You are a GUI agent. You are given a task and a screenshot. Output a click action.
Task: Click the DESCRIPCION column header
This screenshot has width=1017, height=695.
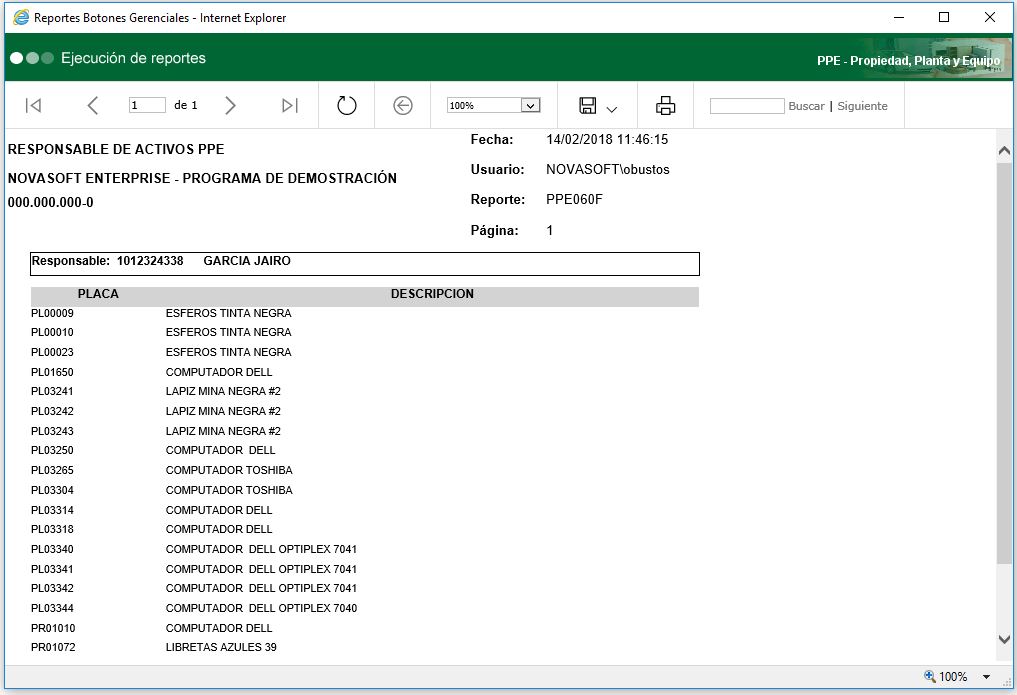tap(432, 294)
